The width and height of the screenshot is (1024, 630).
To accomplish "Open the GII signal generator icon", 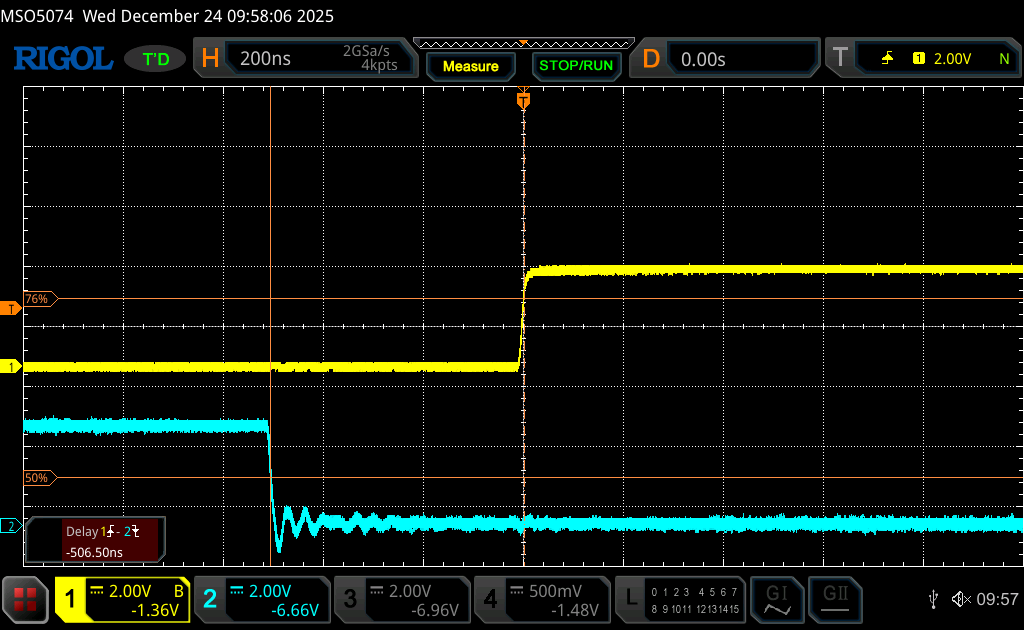I will point(835,598).
